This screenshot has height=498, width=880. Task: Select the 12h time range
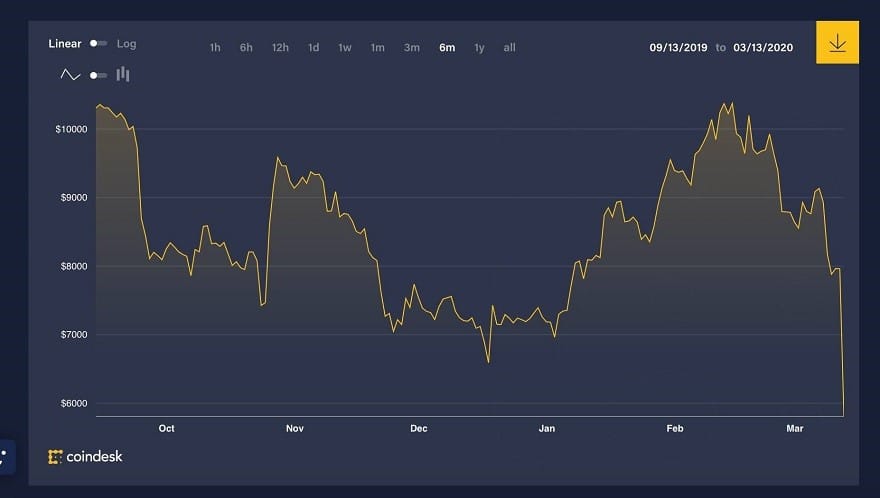(280, 48)
